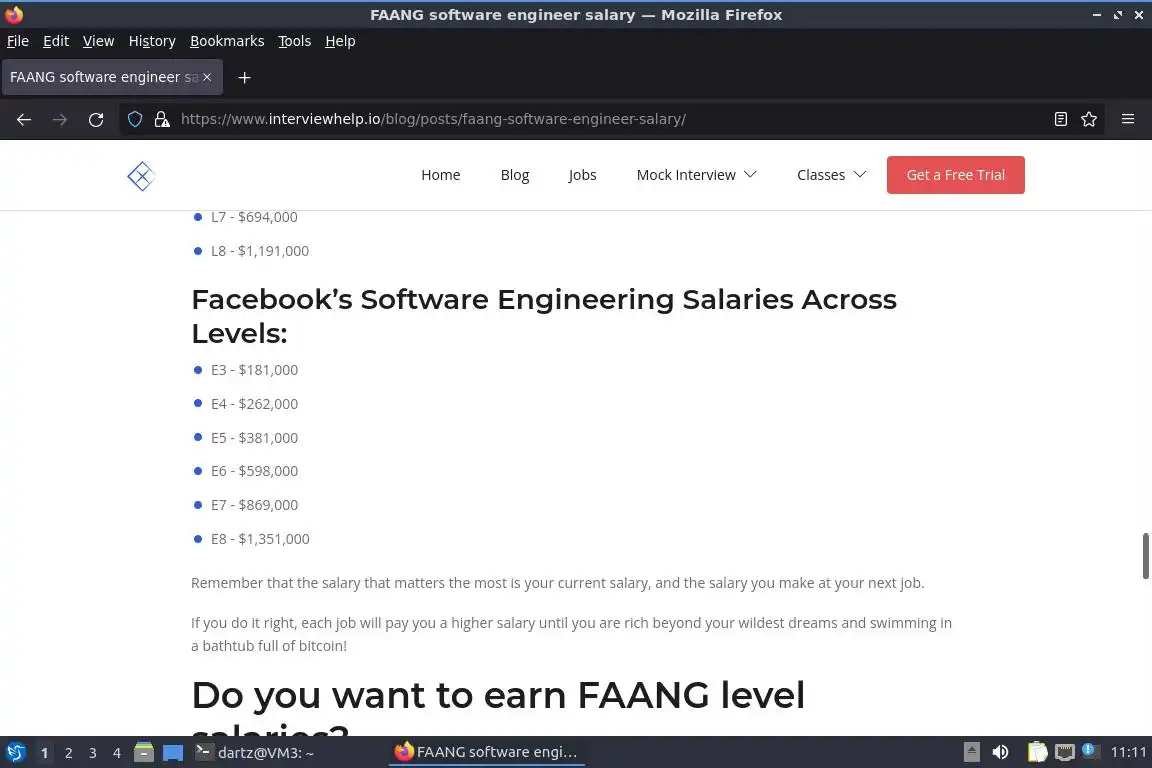Click the show desktop blue taskbar icon
This screenshot has width=1152, height=768.
(173, 752)
